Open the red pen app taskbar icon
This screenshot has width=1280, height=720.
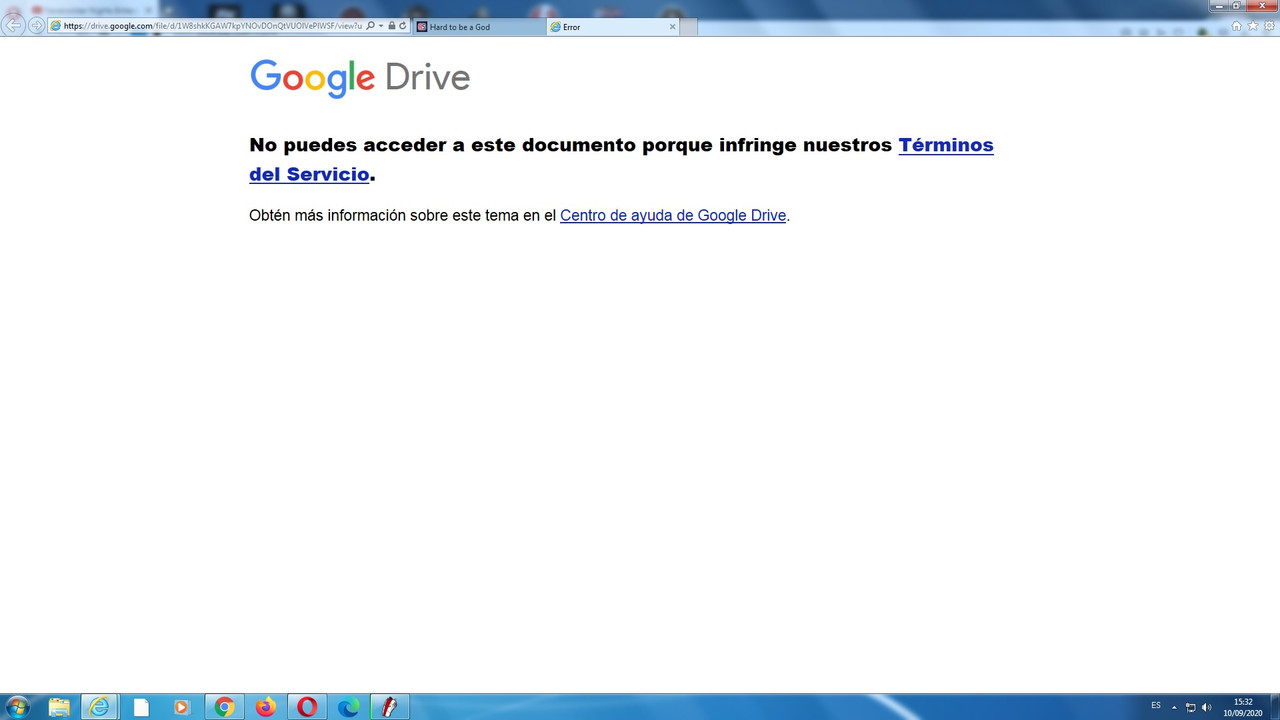click(389, 707)
